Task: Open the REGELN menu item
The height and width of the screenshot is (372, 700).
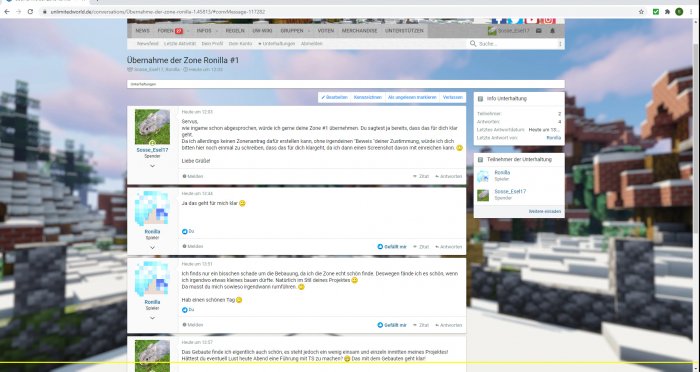Action: (x=235, y=31)
